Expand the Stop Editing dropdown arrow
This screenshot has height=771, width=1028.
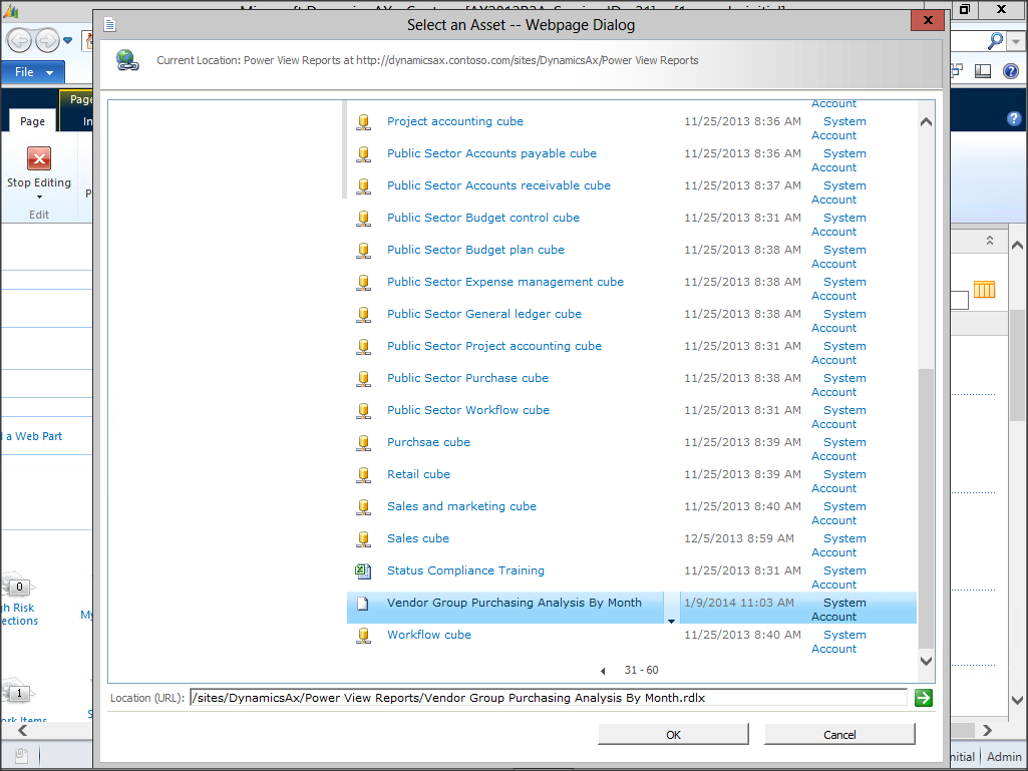(x=39, y=197)
